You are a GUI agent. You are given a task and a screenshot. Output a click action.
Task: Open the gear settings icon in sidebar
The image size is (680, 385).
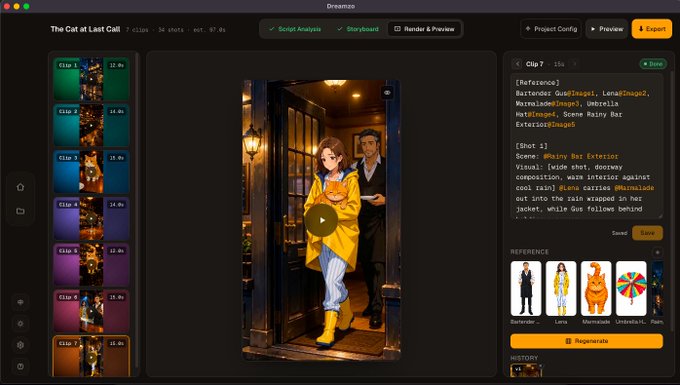20,345
